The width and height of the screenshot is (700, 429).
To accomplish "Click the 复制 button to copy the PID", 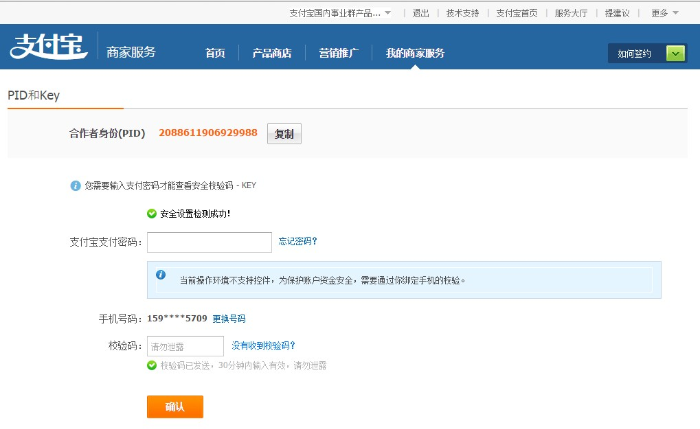I will 284,133.
